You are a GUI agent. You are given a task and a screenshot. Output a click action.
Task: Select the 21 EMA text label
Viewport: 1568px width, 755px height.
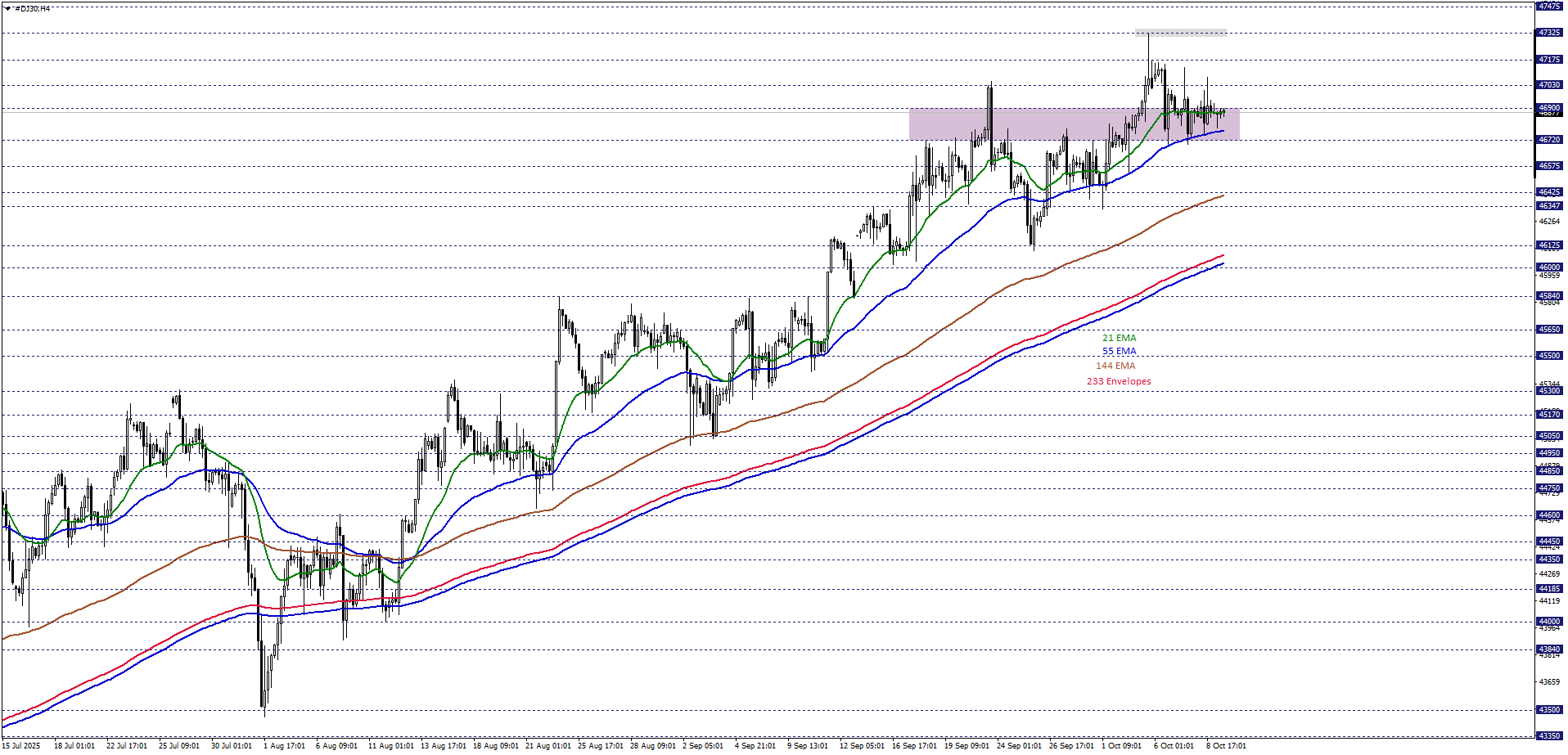tap(1119, 338)
